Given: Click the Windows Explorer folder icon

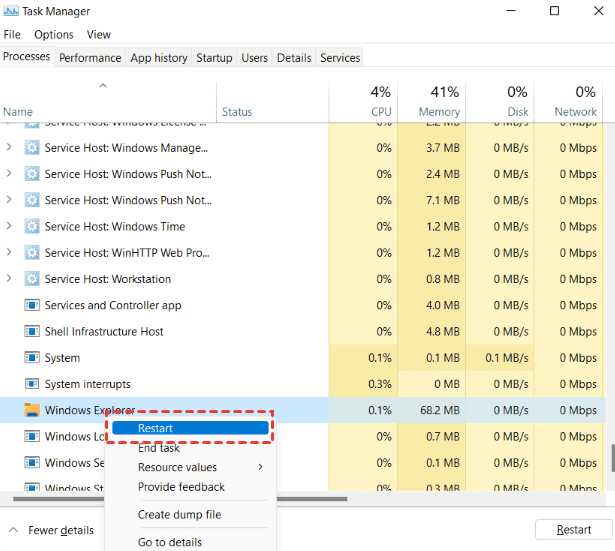Looking at the screenshot, I should (x=32, y=410).
